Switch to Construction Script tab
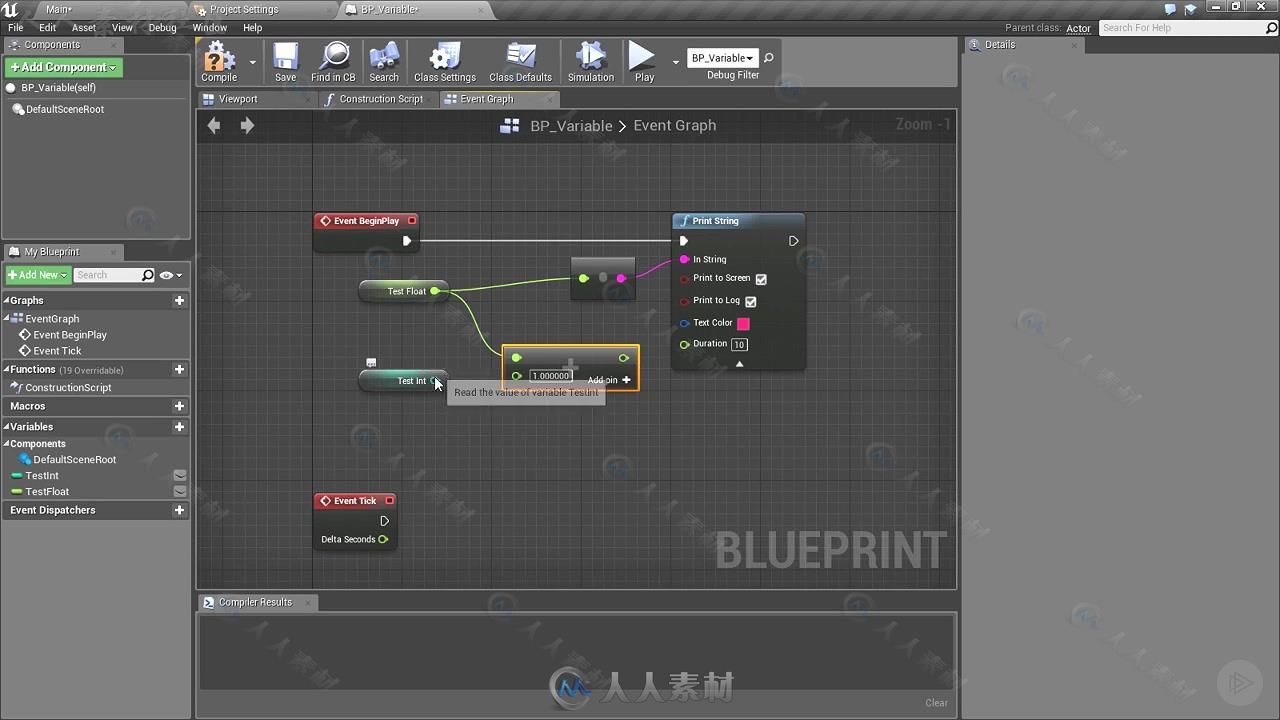The height and width of the screenshot is (720, 1280). point(381,99)
